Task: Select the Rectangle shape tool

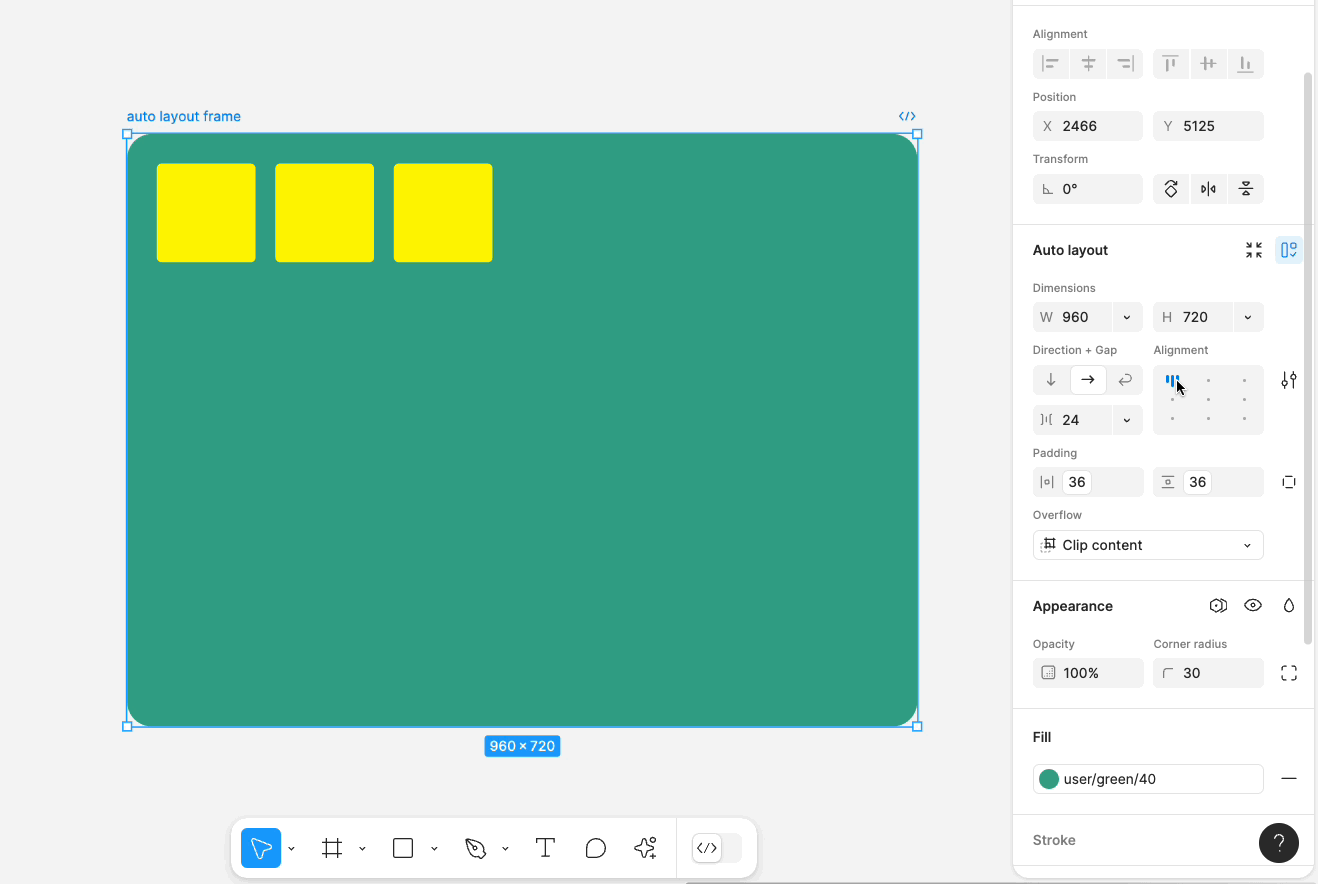Action: tap(403, 848)
